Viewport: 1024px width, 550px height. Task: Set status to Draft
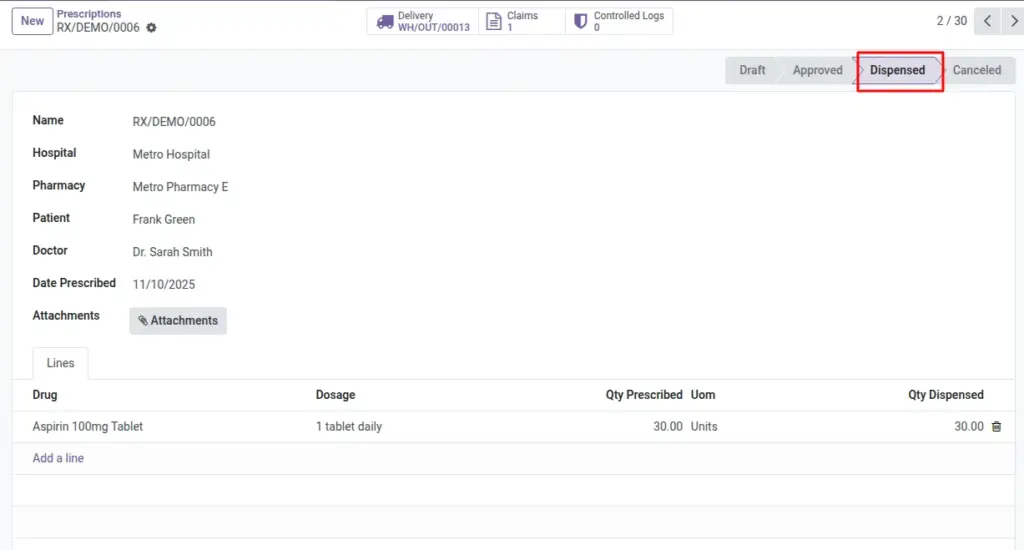[x=752, y=70]
